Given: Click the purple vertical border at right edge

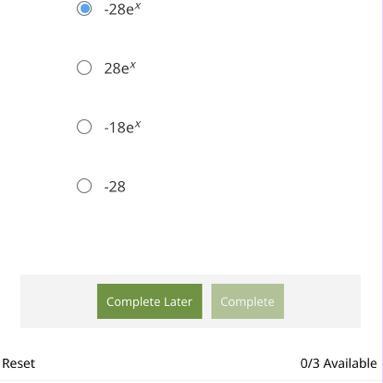Looking at the screenshot, I should point(382,191).
